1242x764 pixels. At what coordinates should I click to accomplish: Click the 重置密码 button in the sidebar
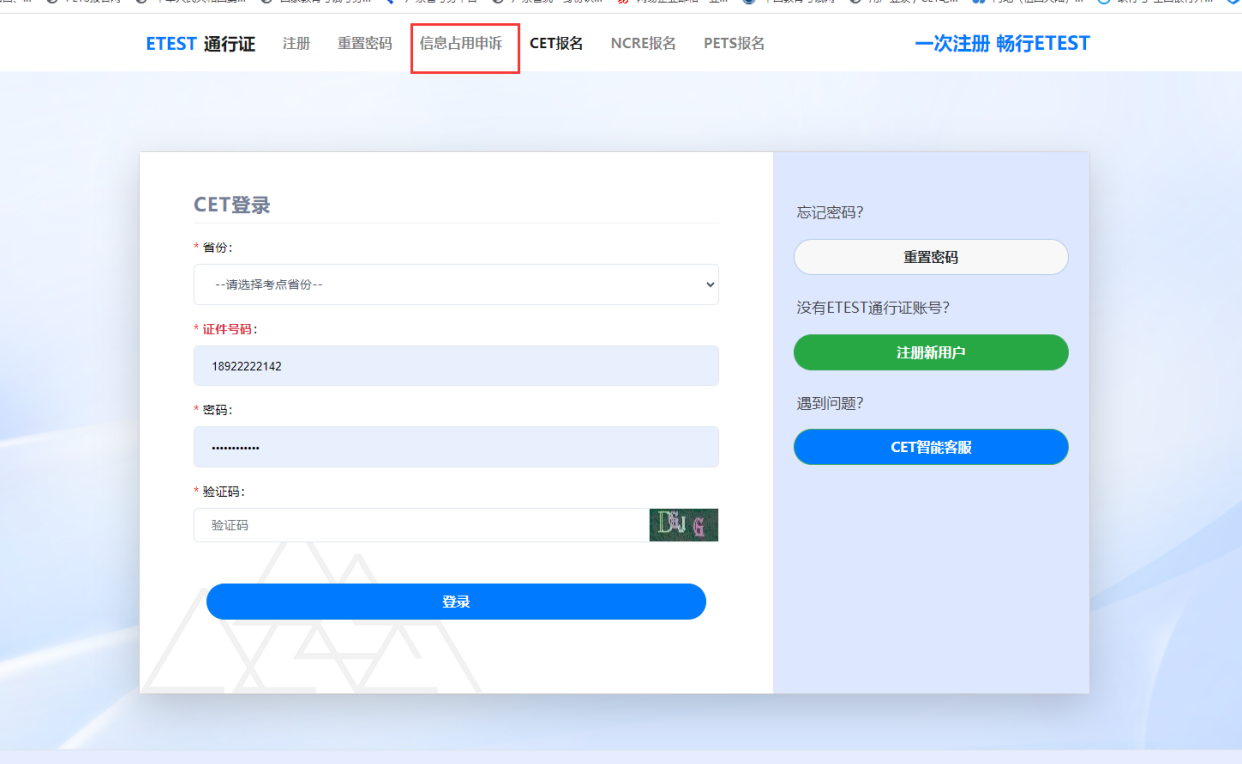point(931,257)
